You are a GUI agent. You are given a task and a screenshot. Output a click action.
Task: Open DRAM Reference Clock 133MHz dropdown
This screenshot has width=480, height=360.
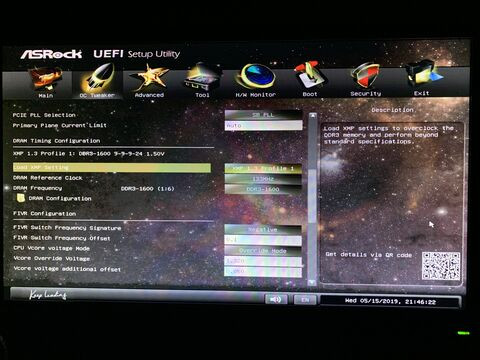[x=263, y=179]
